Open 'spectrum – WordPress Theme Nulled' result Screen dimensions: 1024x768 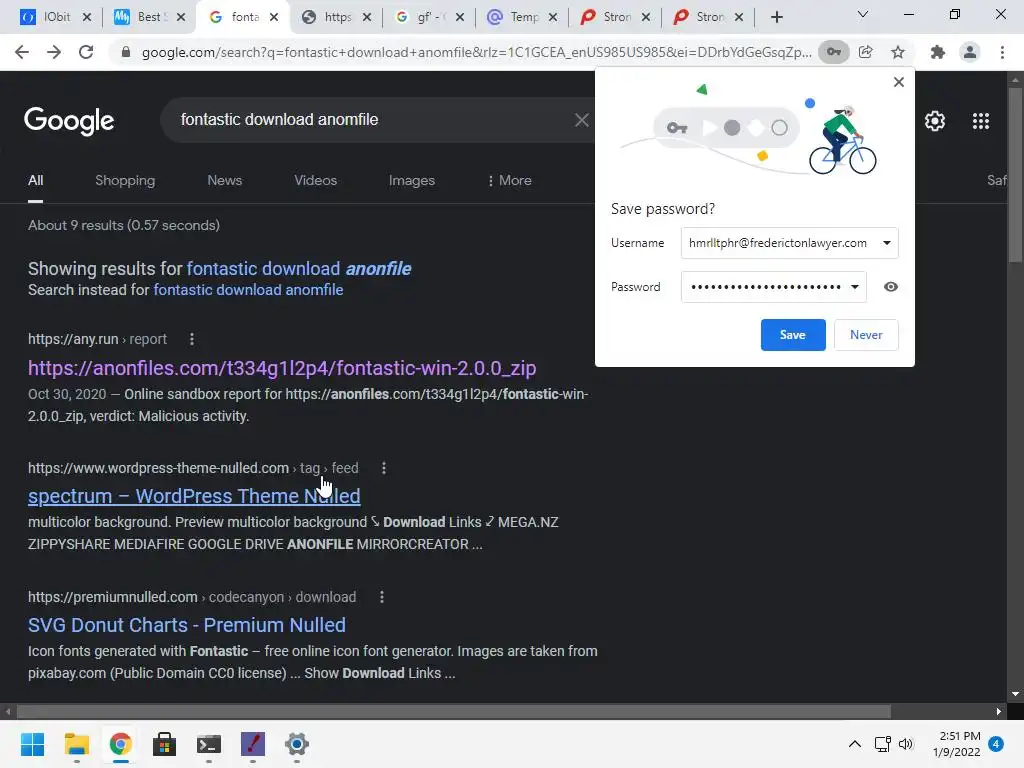tap(194, 496)
